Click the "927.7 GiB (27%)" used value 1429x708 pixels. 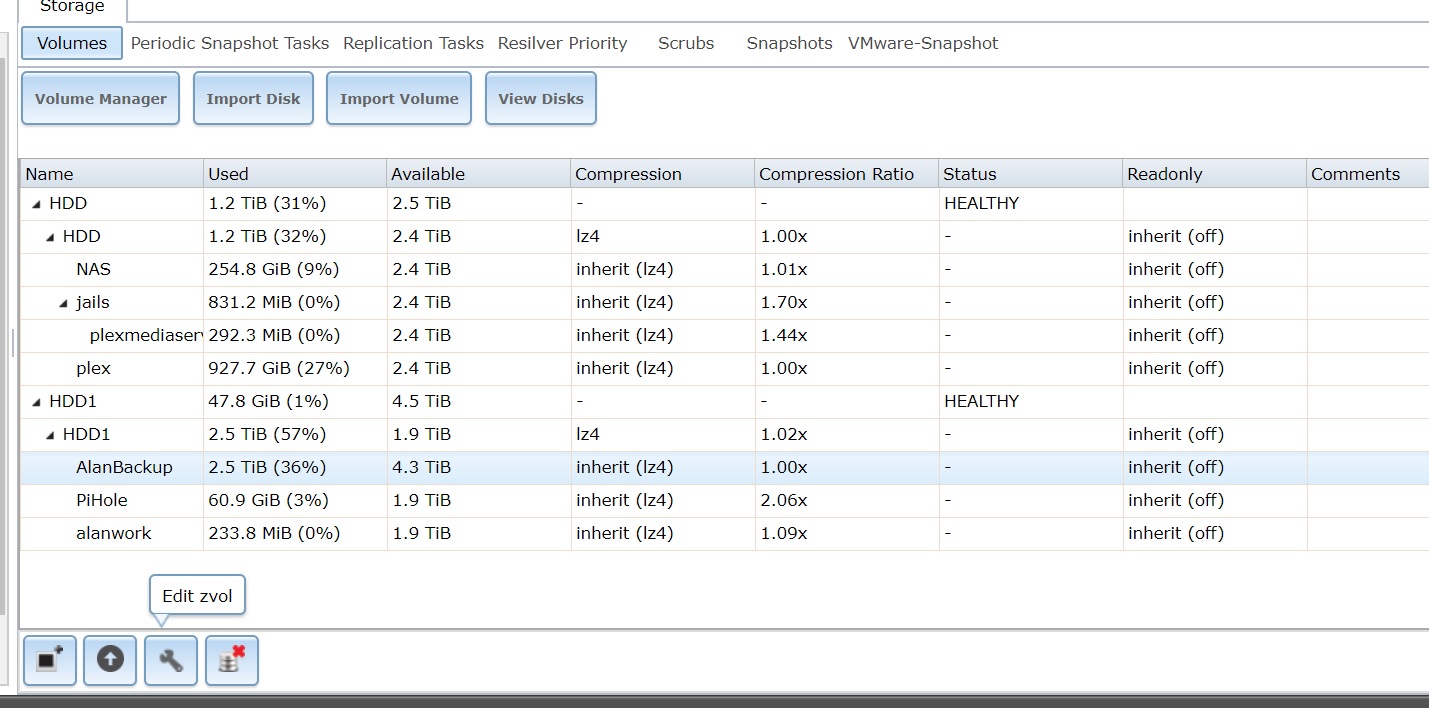tap(279, 368)
